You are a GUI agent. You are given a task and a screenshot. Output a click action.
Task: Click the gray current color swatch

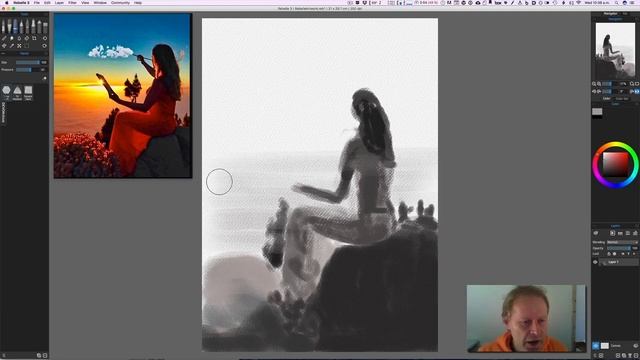tap(597, 111)
